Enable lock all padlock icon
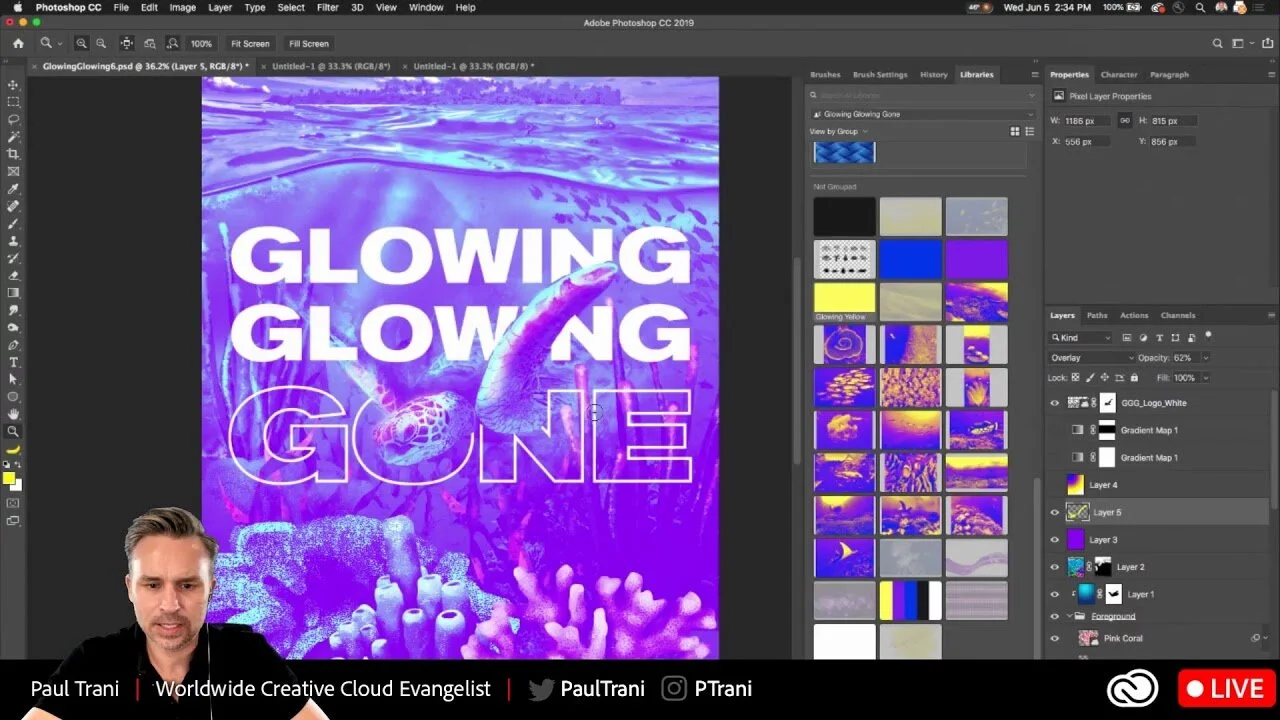The image size is (1280, 720). (x=1133, y=377)
